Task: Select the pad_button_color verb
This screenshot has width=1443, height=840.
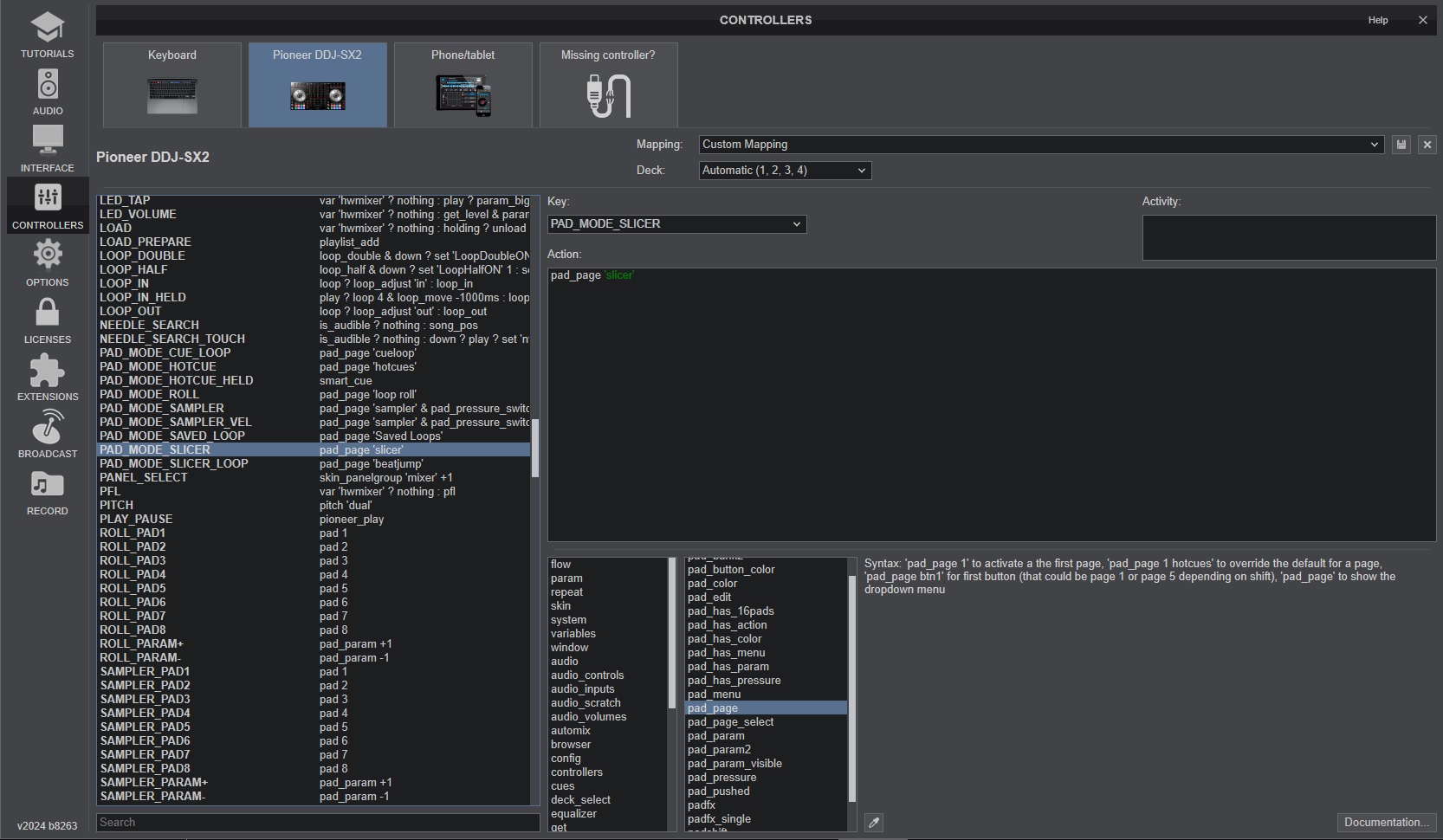Action: [766, 570]
